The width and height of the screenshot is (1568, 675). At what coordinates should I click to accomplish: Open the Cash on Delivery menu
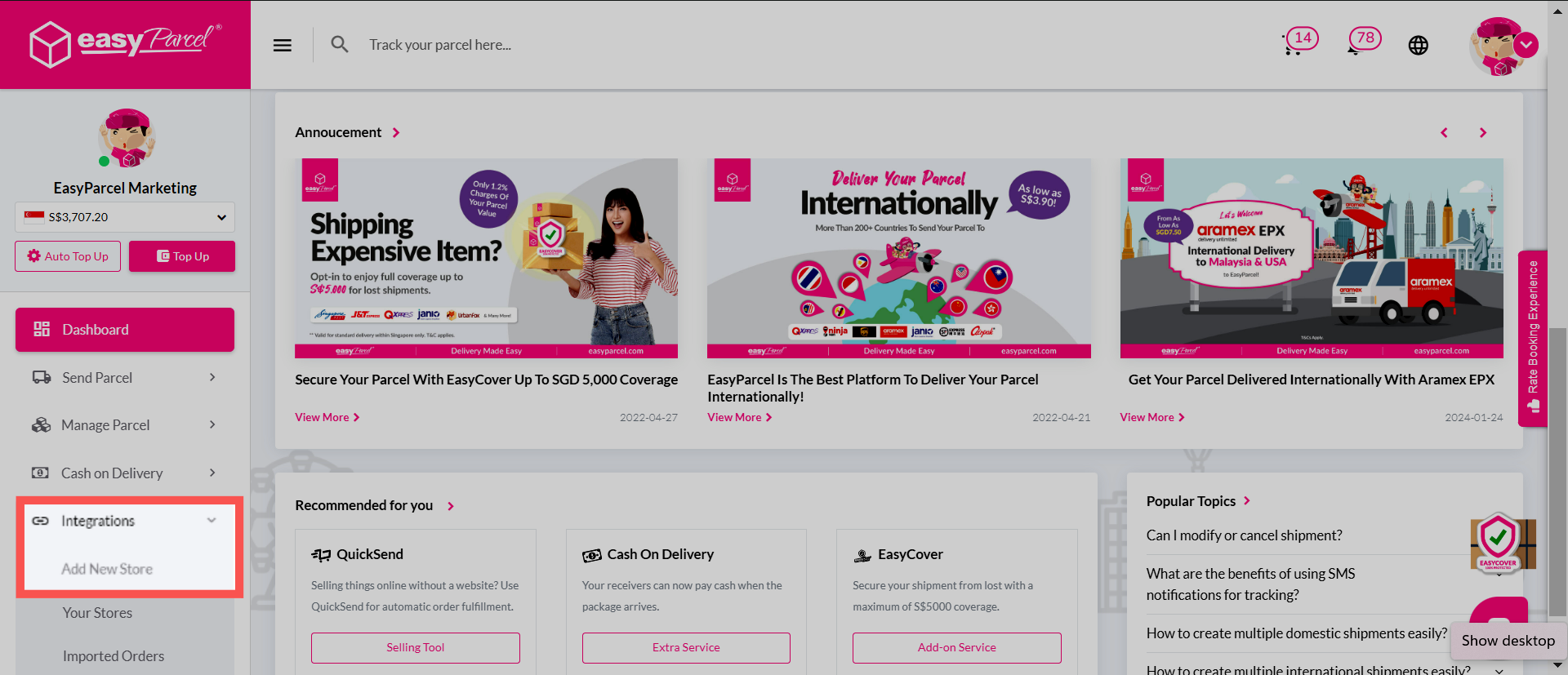pos(125,473)
